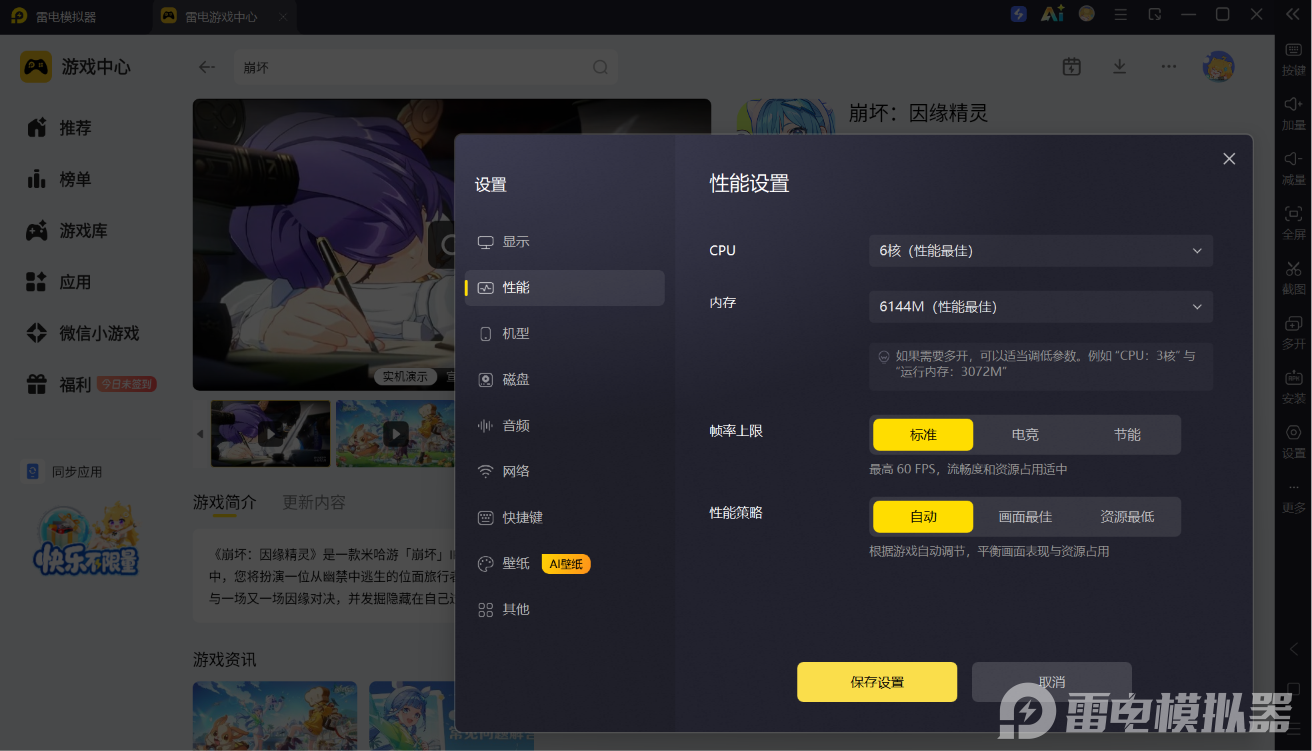Toggle 全屏 fullscreen mode
This screenshot has height=751, width=1312.
click(x=1293, y=222)
